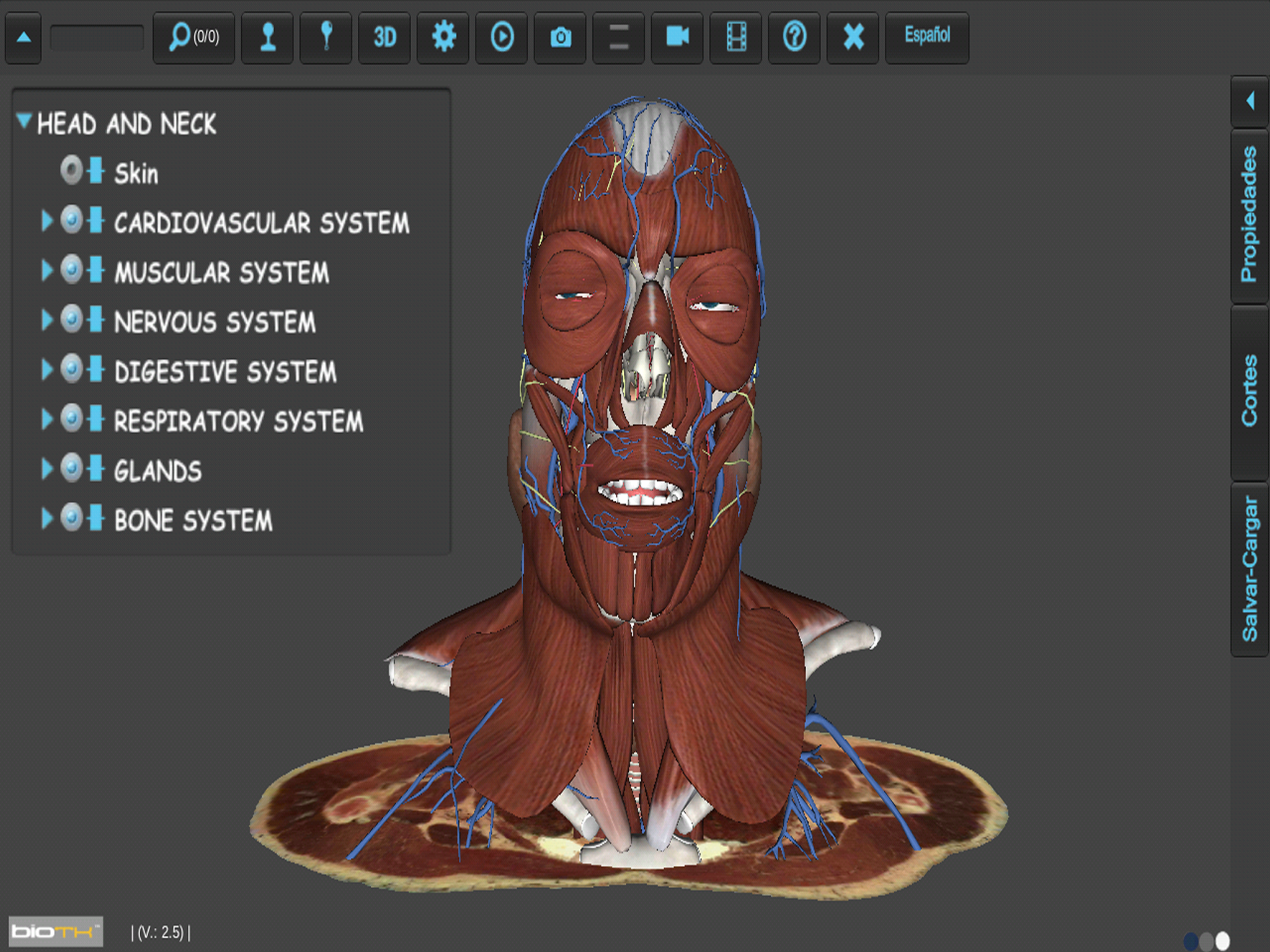Open the Cortes side tab
This screenshot has width=1270, height=952.
pyautogui.click(x=1249, y=390)
